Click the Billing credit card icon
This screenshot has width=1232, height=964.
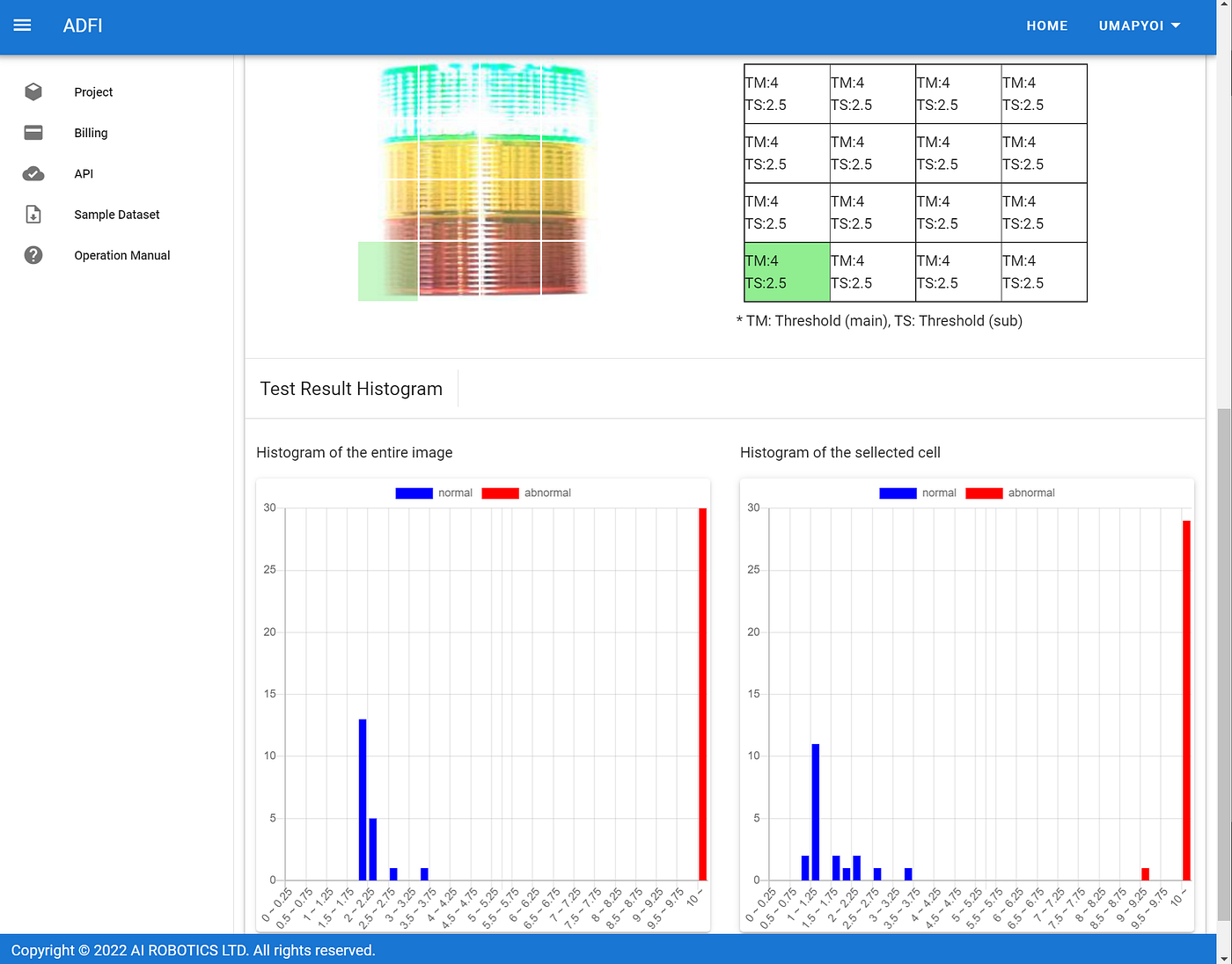pyautogui.click(x=33, y=133)
